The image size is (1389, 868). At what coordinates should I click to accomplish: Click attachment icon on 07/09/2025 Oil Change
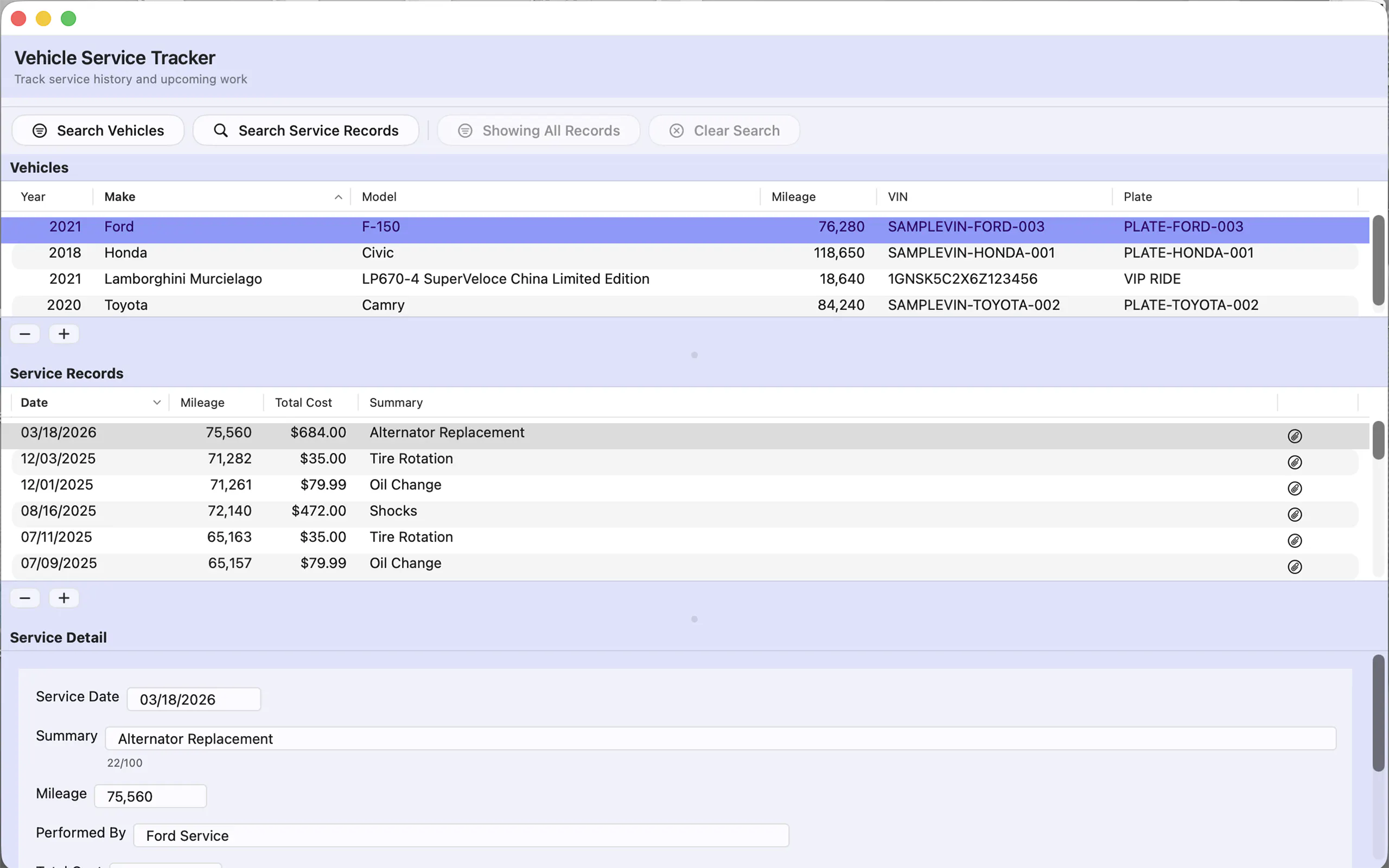(1294, 566)
